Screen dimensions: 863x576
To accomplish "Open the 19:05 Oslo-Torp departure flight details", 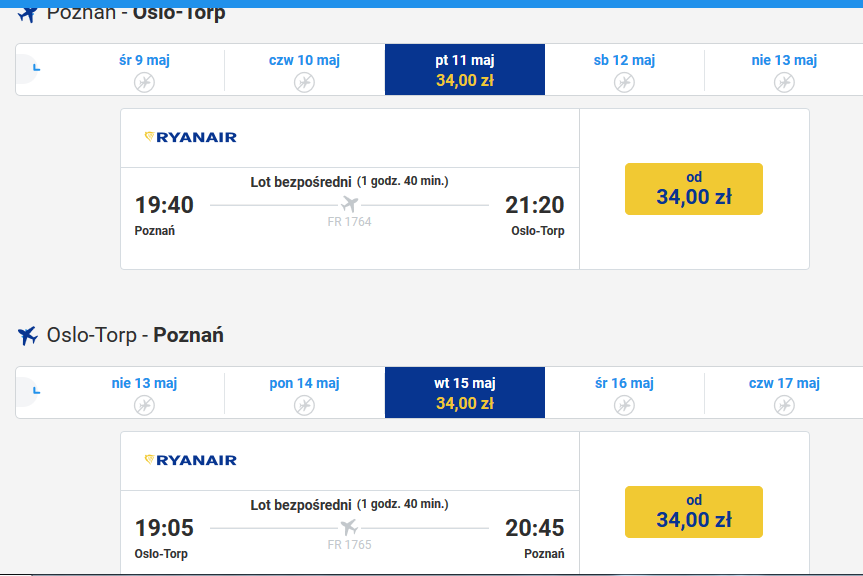I will click(350, 533).
